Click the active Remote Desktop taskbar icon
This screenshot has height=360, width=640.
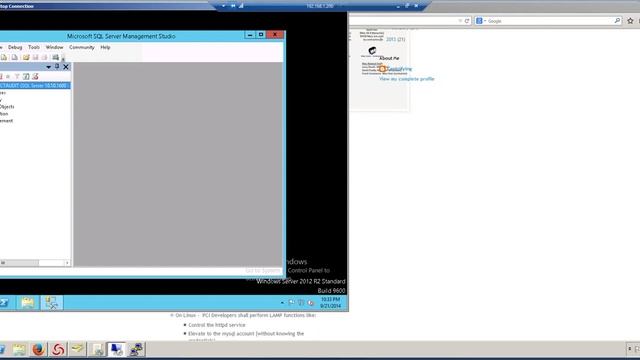116,349
